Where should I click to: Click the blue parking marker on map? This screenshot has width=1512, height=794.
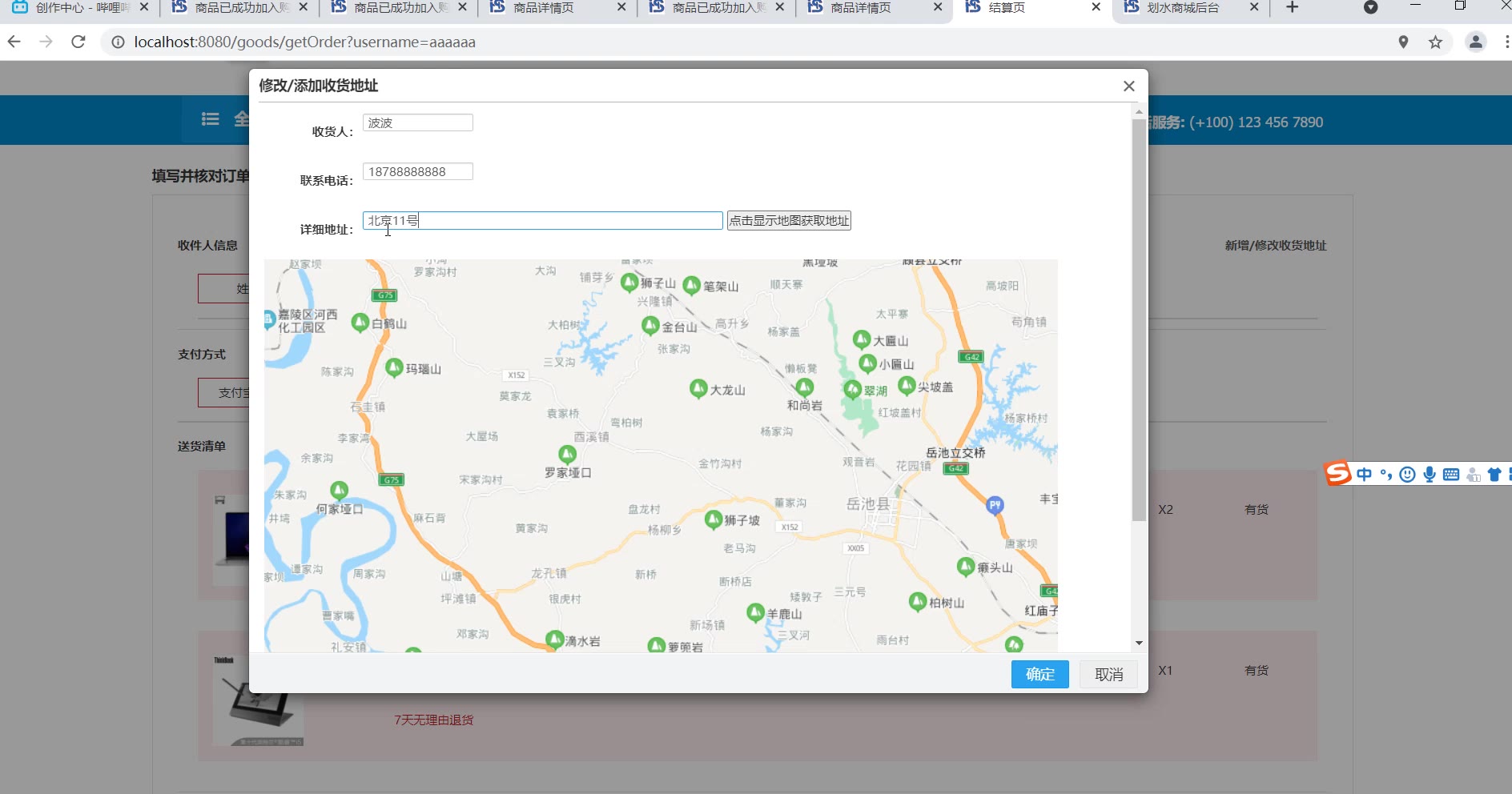(x=995, y=505)
